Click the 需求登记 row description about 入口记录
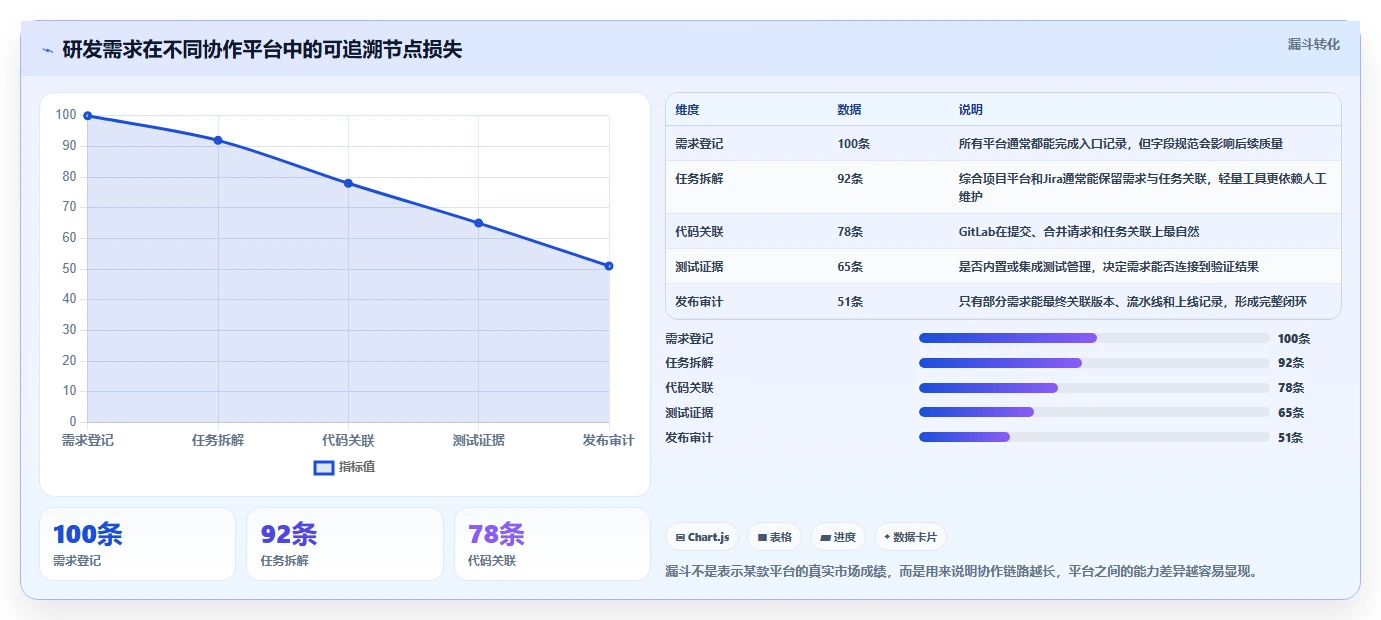Viewport: 1381px width, 620px height. tap(1121, 144)
